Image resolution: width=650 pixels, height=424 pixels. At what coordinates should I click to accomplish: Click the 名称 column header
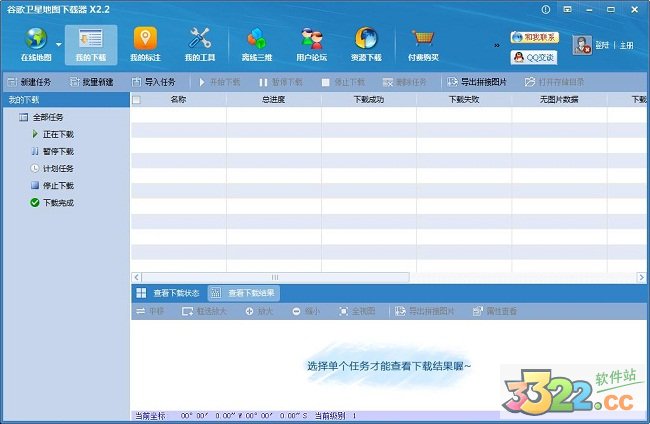coord(178,99)
